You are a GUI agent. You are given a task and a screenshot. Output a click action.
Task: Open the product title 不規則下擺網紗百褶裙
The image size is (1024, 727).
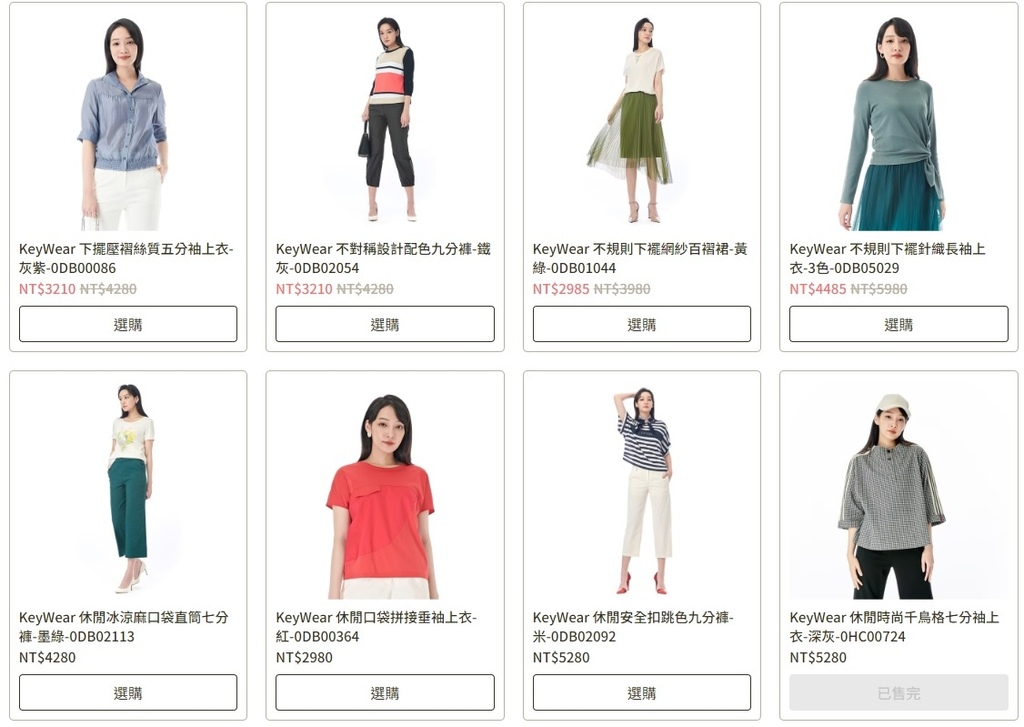(640, 258)
